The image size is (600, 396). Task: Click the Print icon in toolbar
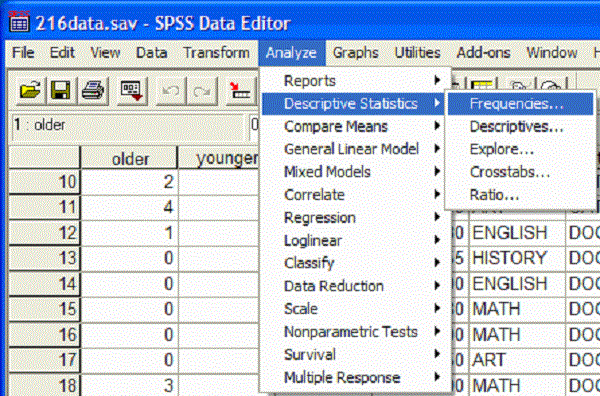pyautogui.click(x=93, y=91)
